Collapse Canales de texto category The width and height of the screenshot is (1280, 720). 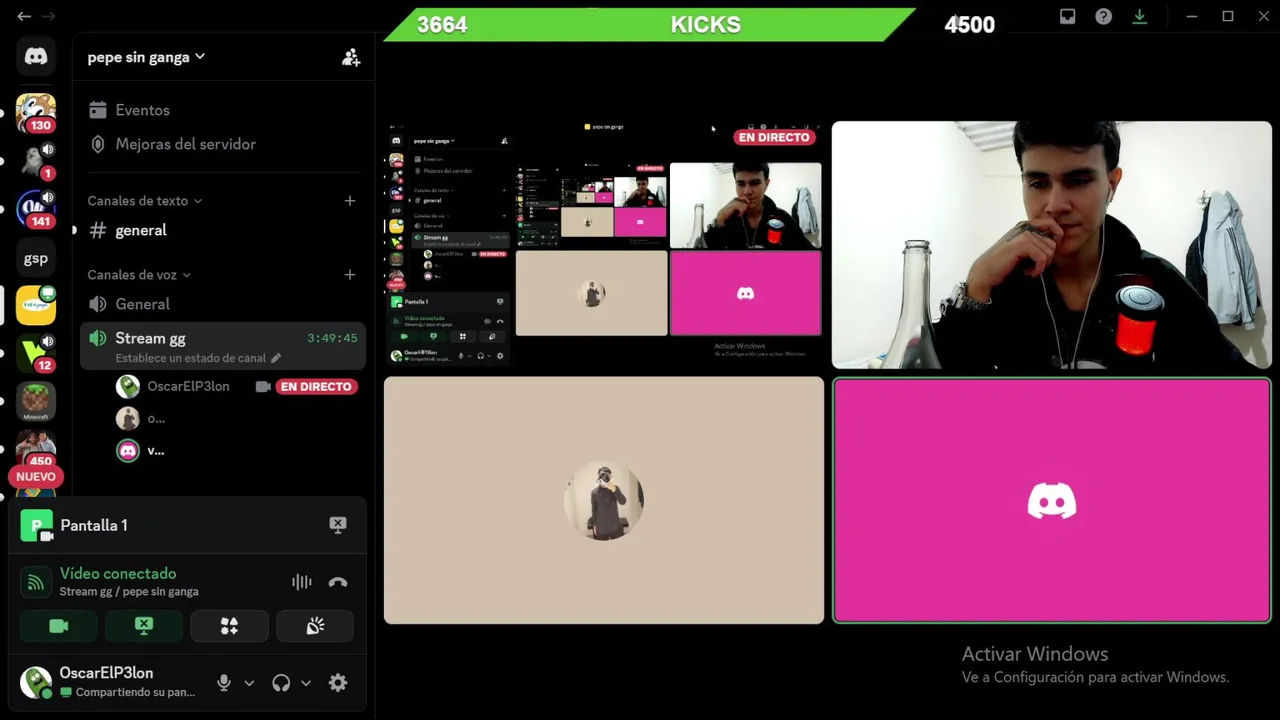coord(144,201)
